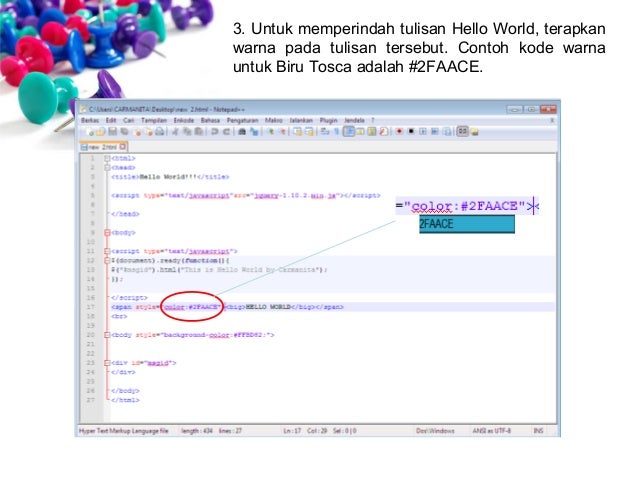The width and height of the screenshot is (638, 479).
Task: Click the Dos\Windows line ending status entry
Action: [x=435, y=431]
